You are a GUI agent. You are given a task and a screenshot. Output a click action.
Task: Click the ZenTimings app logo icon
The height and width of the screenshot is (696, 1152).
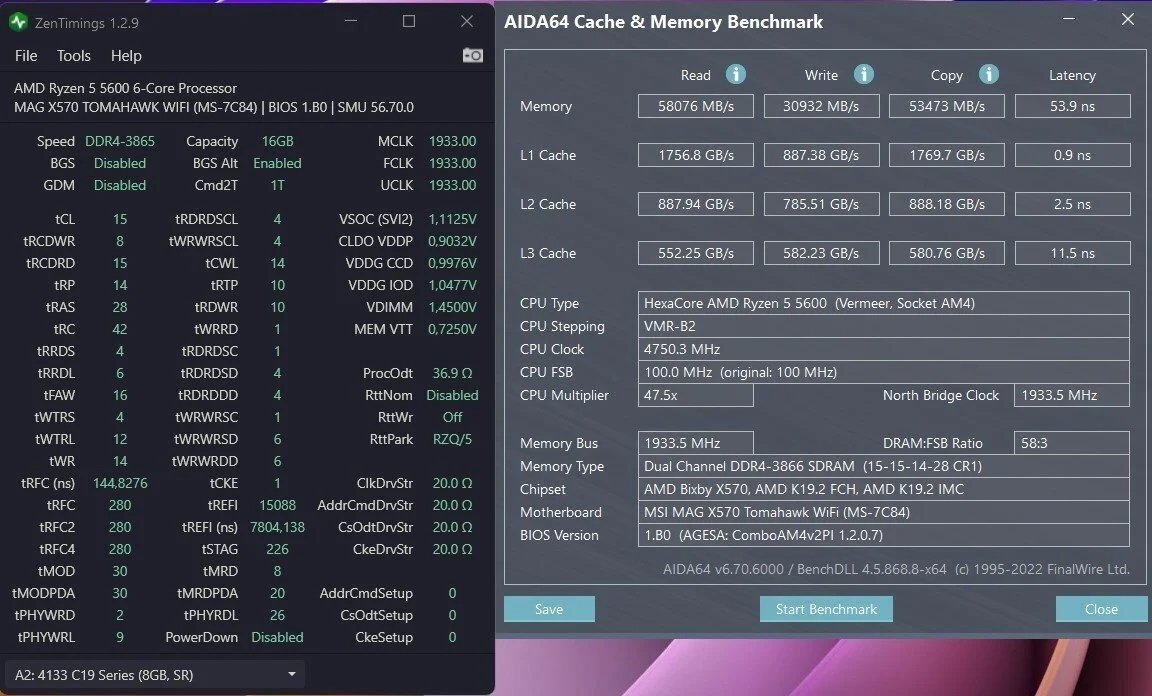18,22
